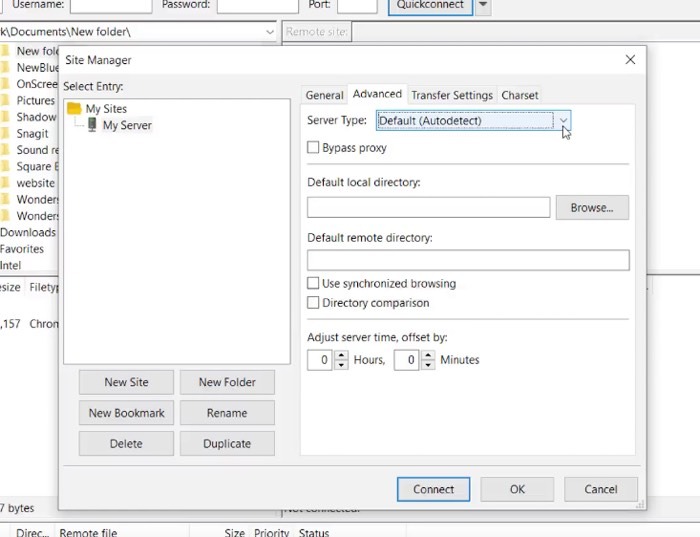Select the website folder in local tree

35,183
